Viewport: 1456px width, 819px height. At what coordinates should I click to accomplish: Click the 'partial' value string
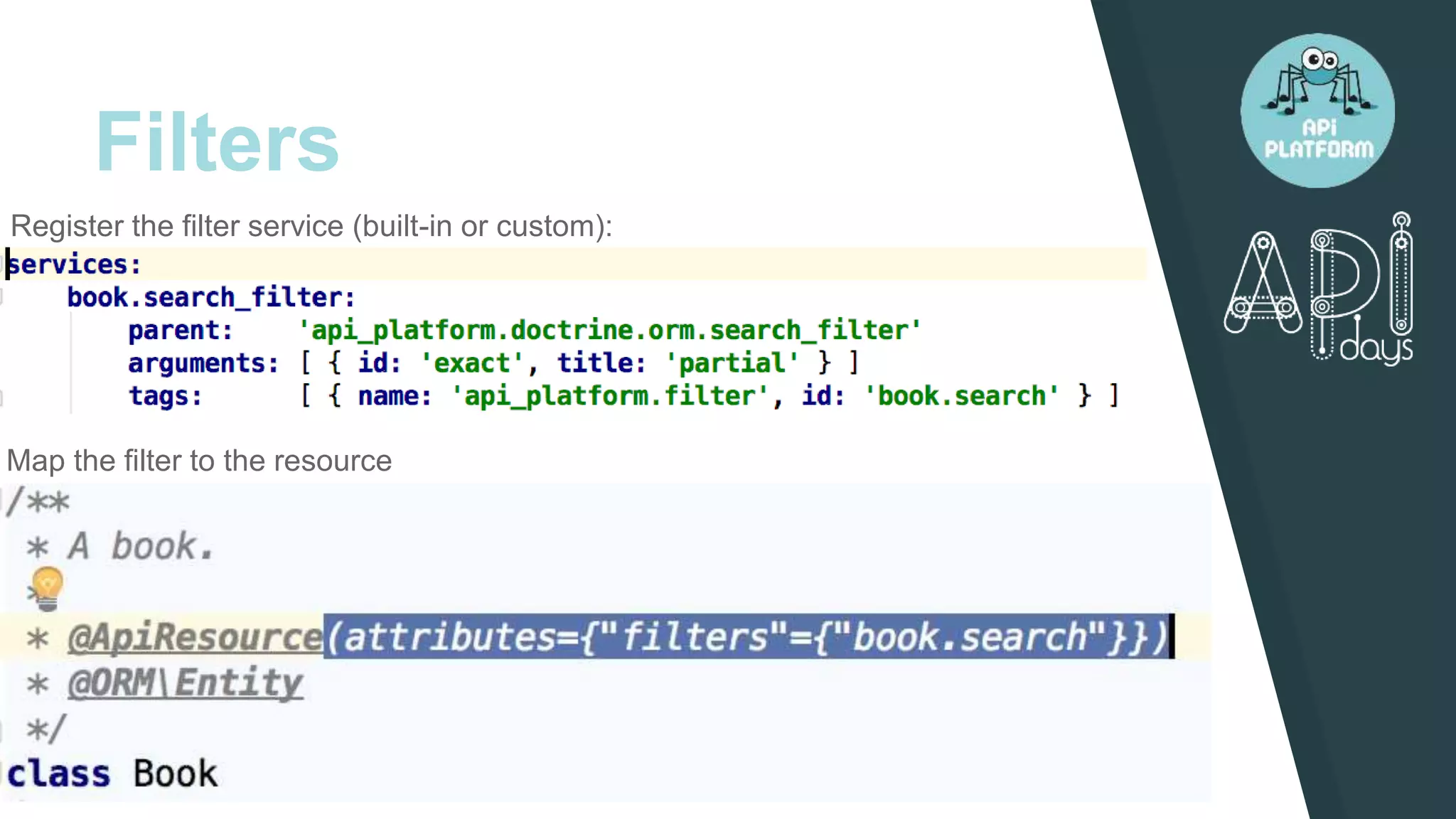click(732, 363)
